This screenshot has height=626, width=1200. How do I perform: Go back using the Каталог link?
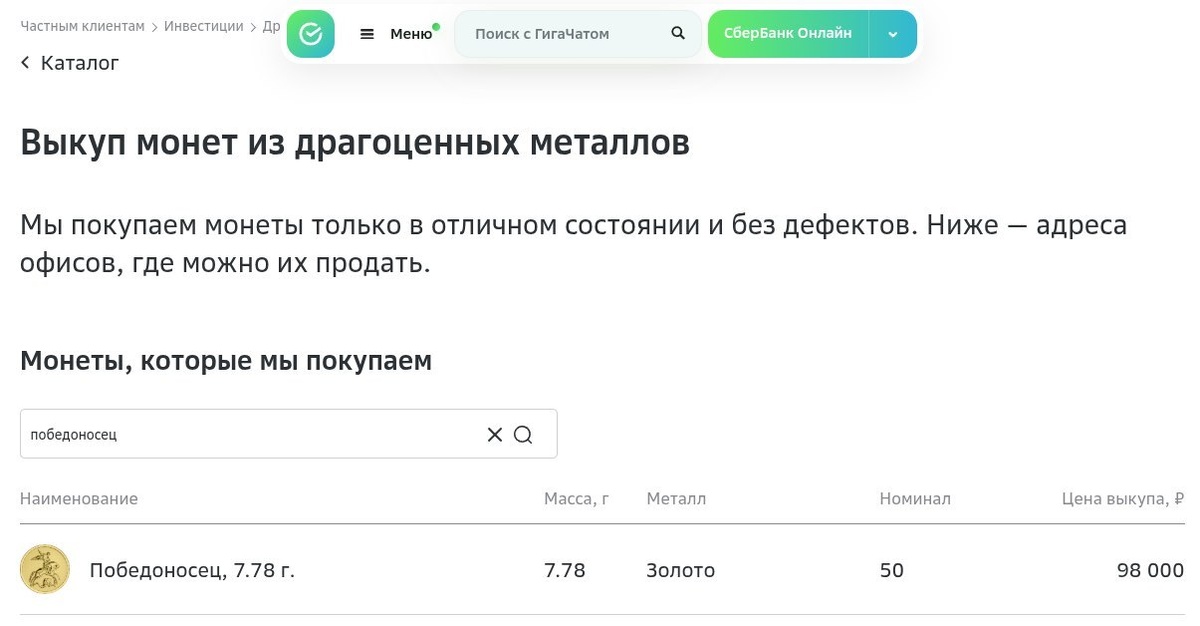point(79,62)
